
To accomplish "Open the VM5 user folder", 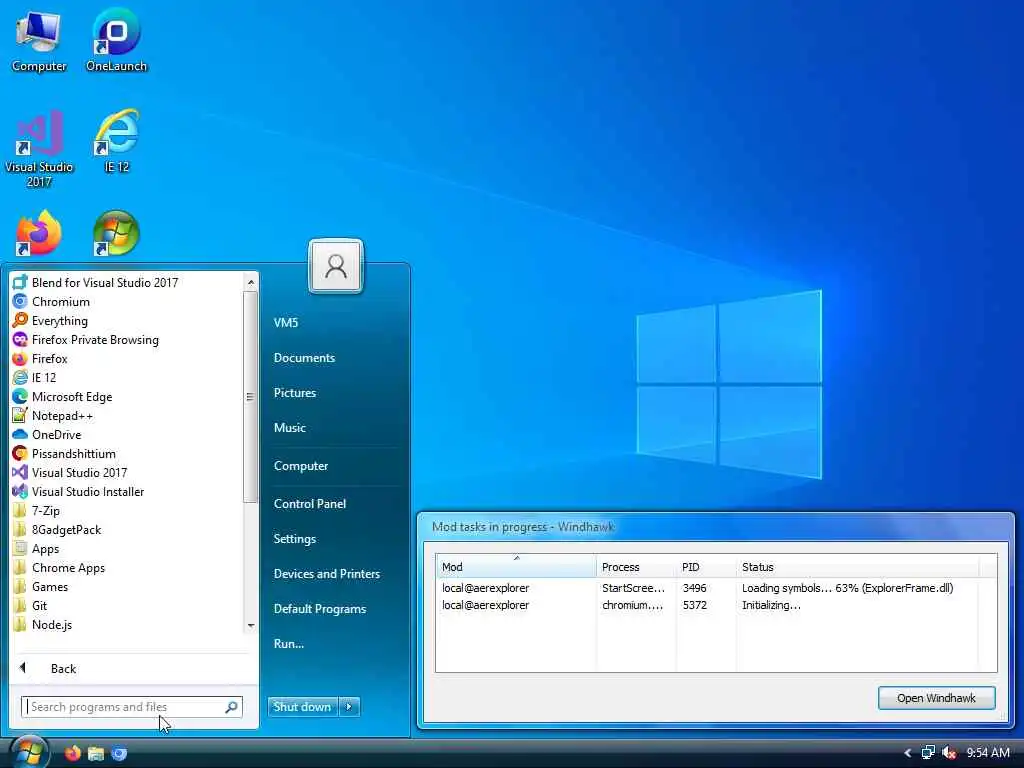I will click(x=285, y=323).
